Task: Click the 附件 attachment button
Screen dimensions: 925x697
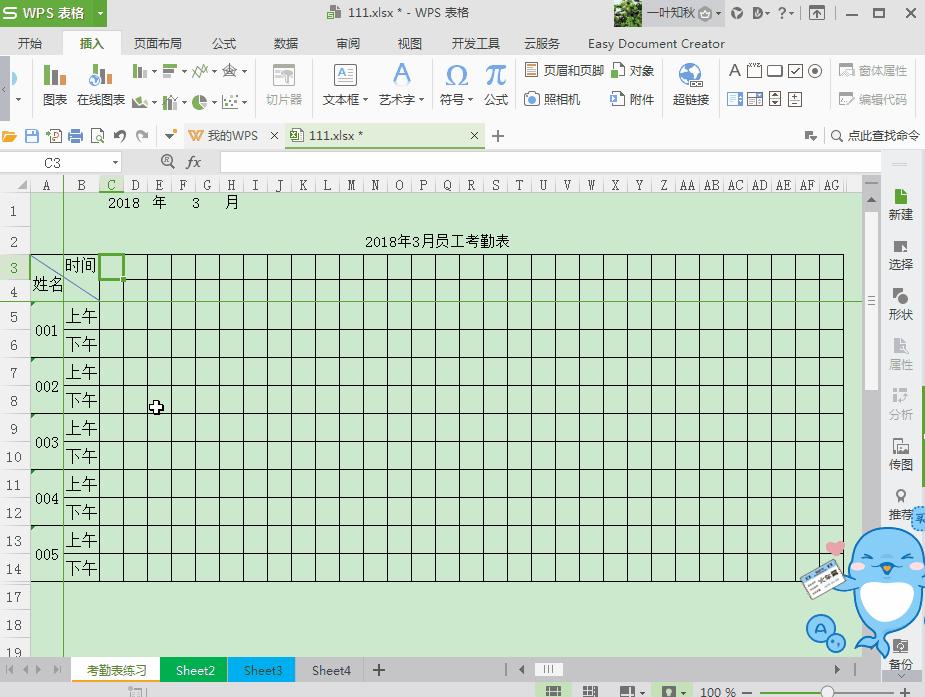Action: point(632,99)
